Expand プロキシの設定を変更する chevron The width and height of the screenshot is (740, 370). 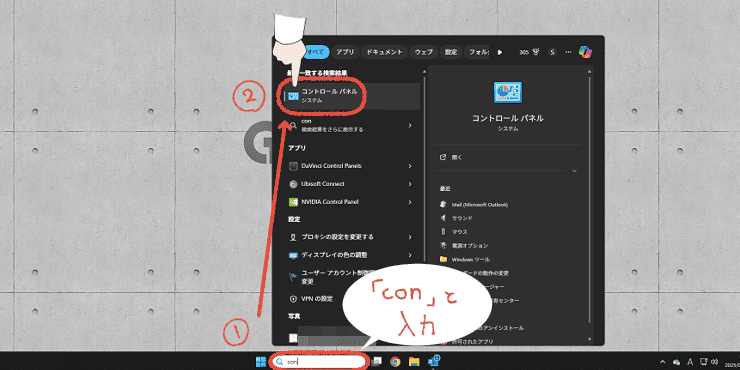(410, 237)
